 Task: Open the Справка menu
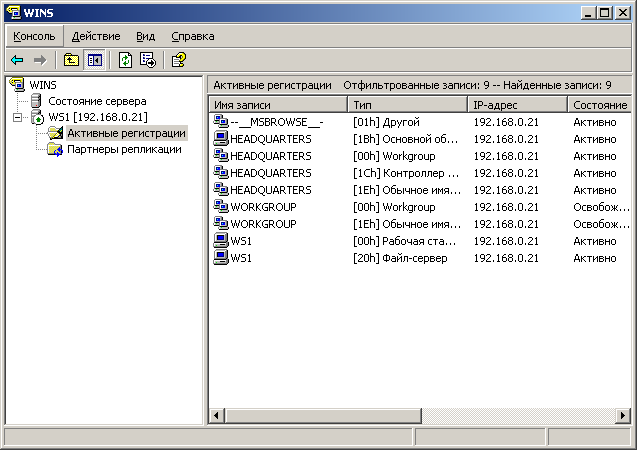193,36
